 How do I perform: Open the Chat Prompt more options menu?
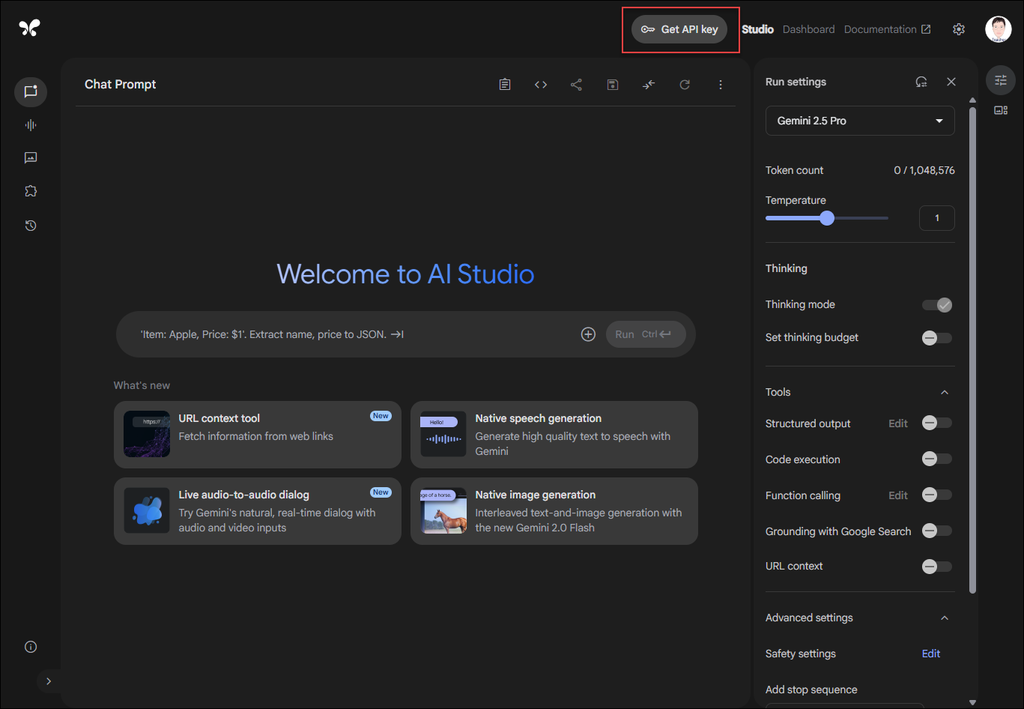coord(720,84)
